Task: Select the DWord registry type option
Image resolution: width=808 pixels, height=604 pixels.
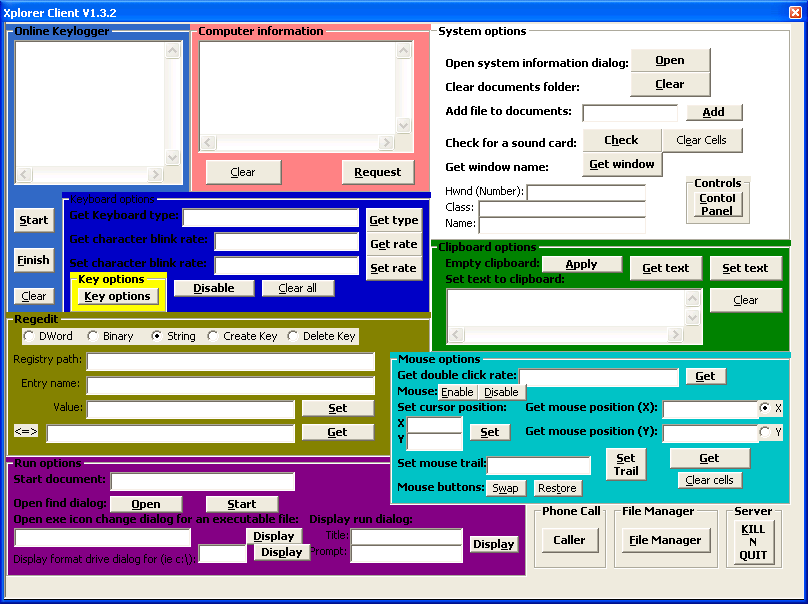Action: [29, 336]
